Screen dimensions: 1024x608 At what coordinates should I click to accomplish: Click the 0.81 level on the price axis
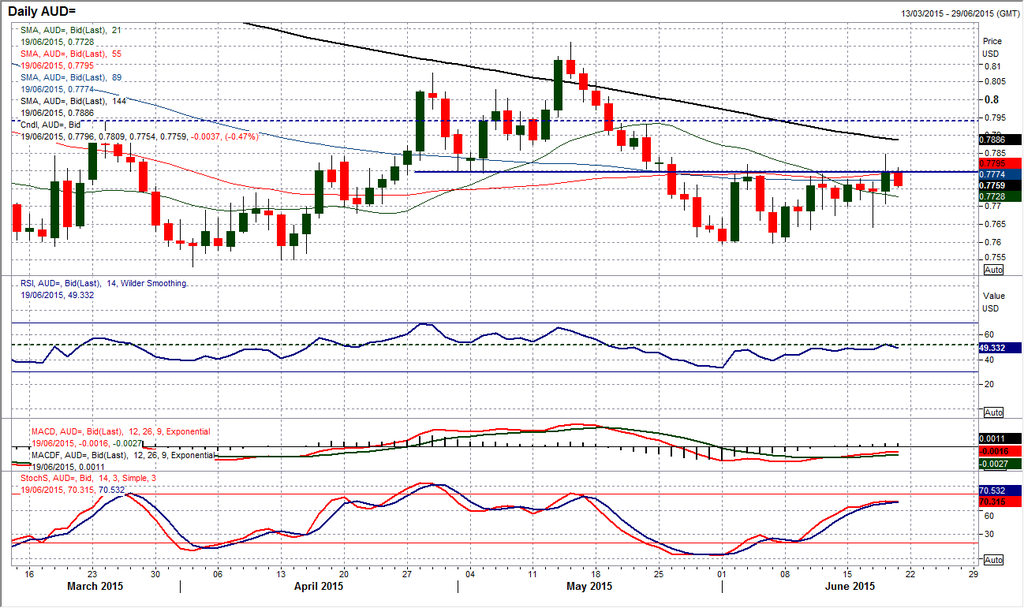coord(991,67)
